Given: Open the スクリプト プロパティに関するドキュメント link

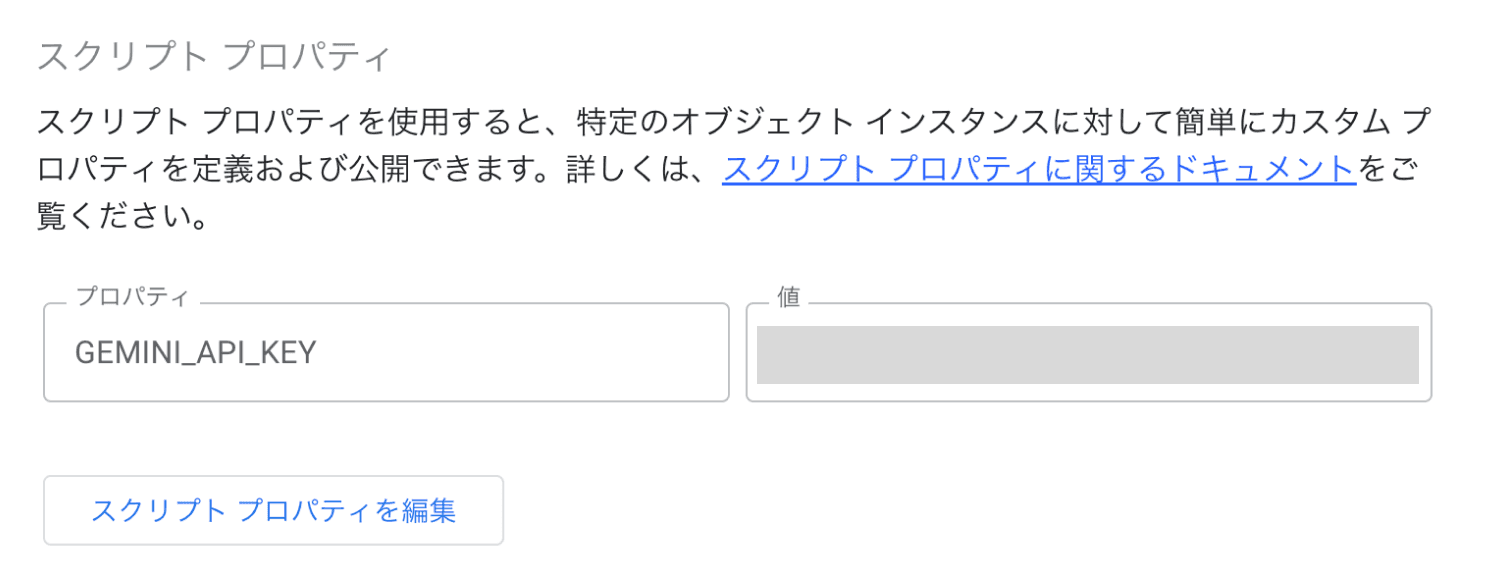Looking at the screenshot, I should point(1038,170).
